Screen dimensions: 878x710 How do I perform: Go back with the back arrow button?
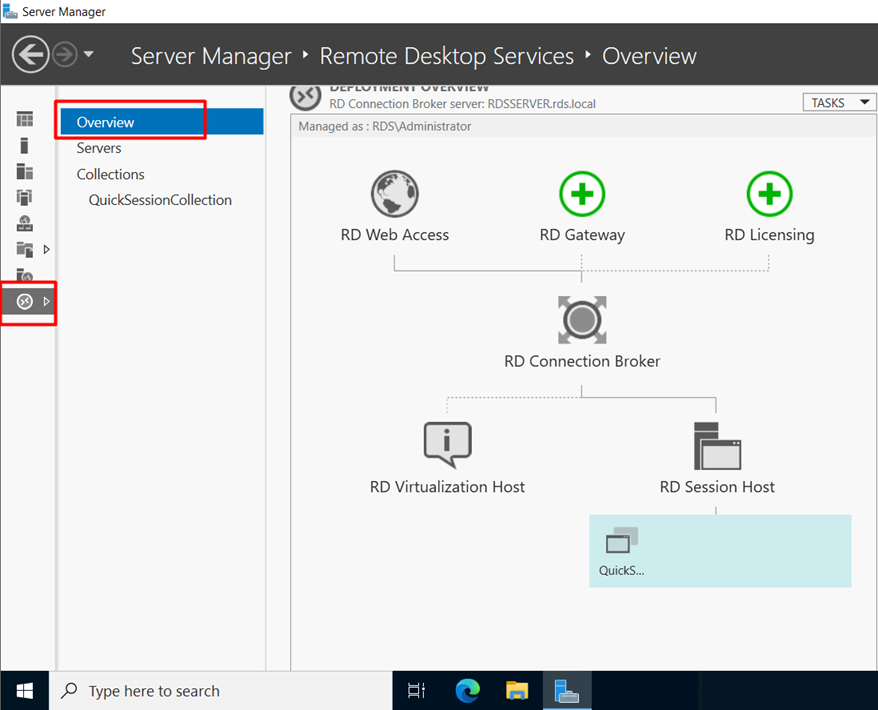point(31,54)
